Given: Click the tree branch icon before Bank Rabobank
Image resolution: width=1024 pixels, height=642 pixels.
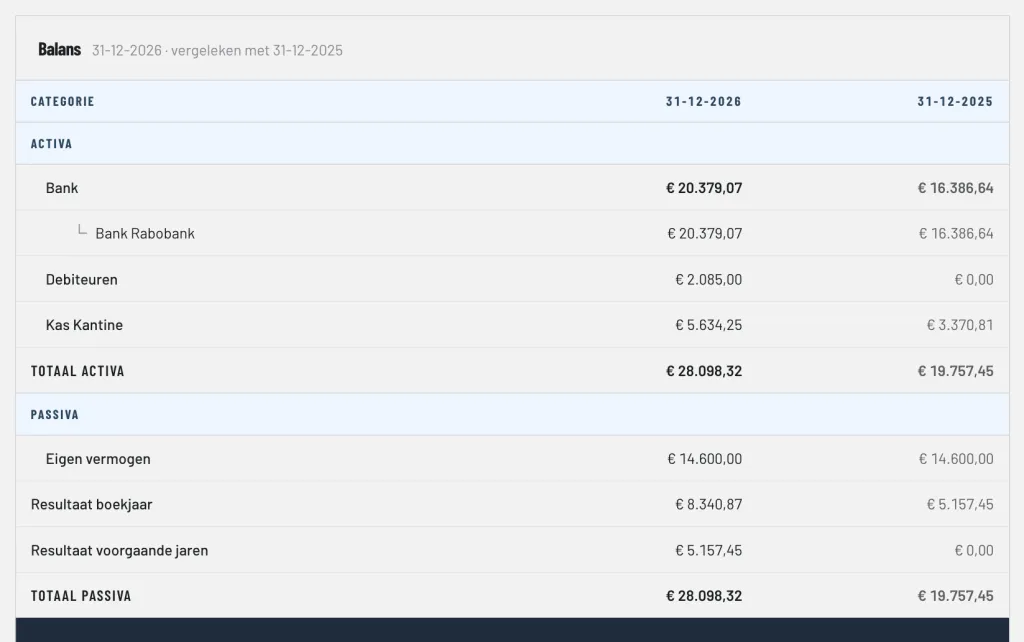Looking at the screenshot, I should (x=82, y=229).
